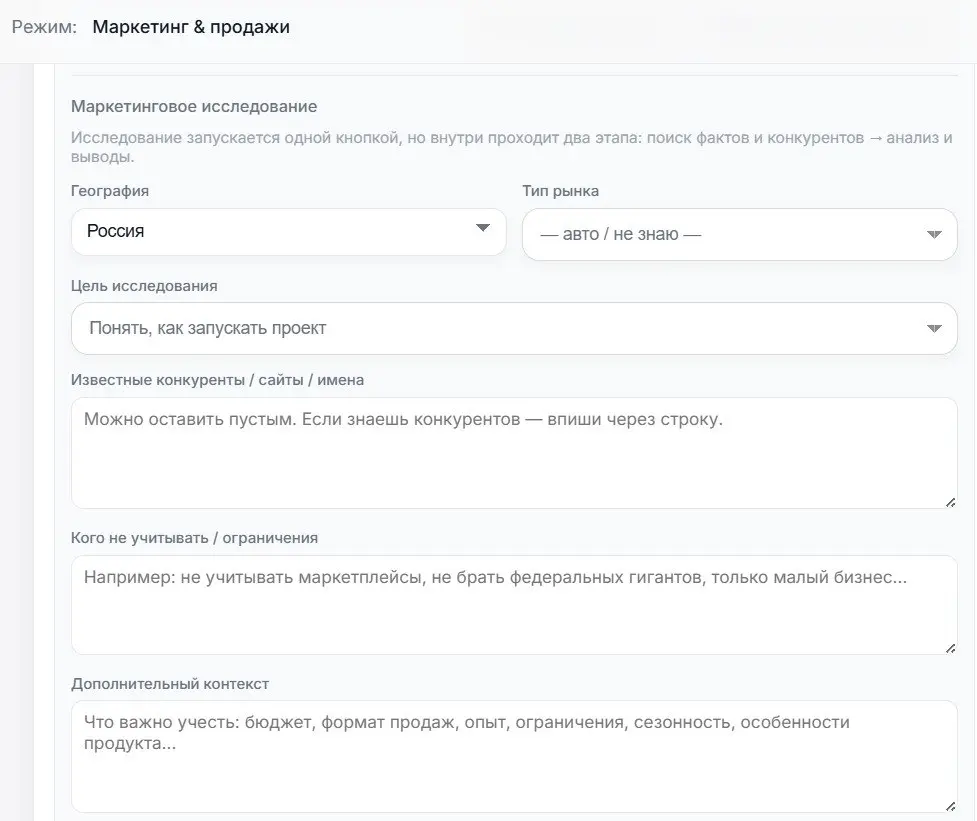
Task: Click the Цель исследования label
Action: (x=144, y=286)
